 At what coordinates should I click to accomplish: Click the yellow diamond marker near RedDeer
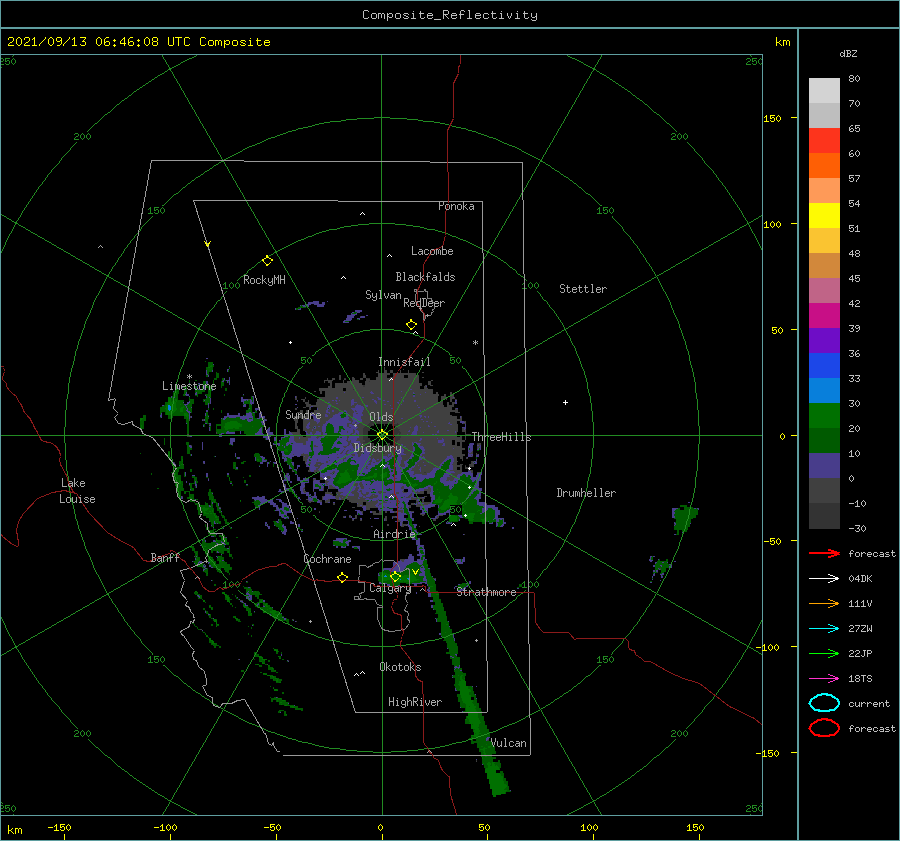click(x=412, y=325)
